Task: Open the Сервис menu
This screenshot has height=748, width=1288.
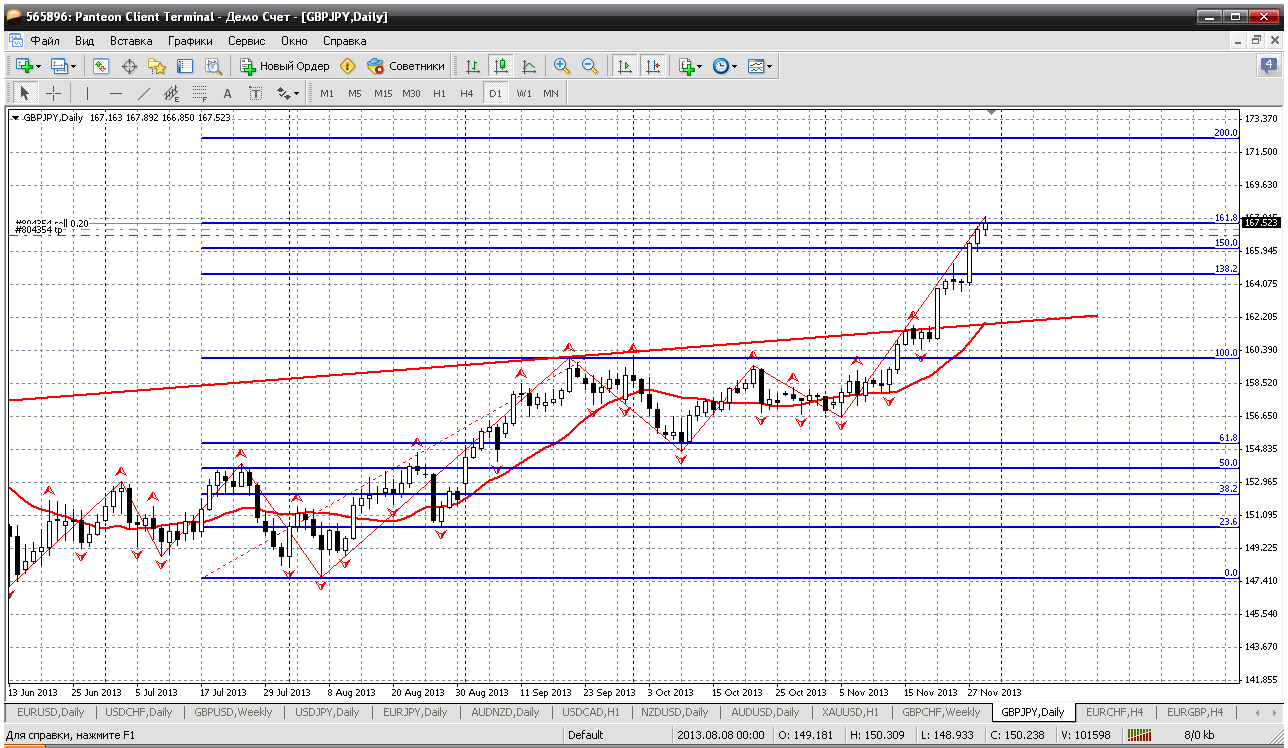Action: pyautogui.click(x=246, y=41)
